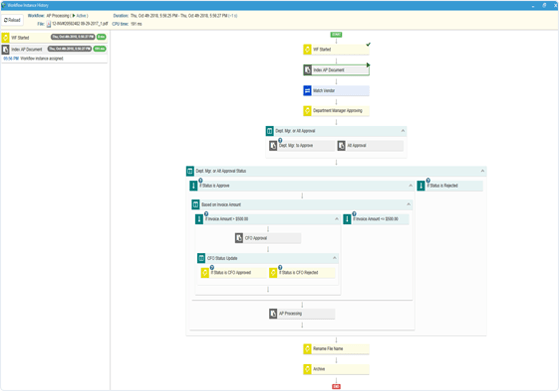Image resolution: width=560 pixels, height=391 pixels.
Task: Collapse the CFO Status Update group
Action: pos(334,258)
